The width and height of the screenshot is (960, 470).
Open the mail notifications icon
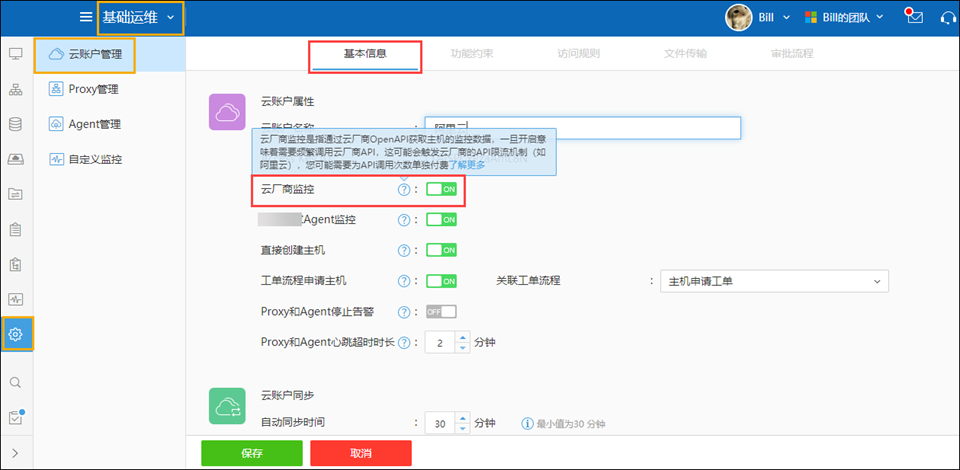pos(913,17)
